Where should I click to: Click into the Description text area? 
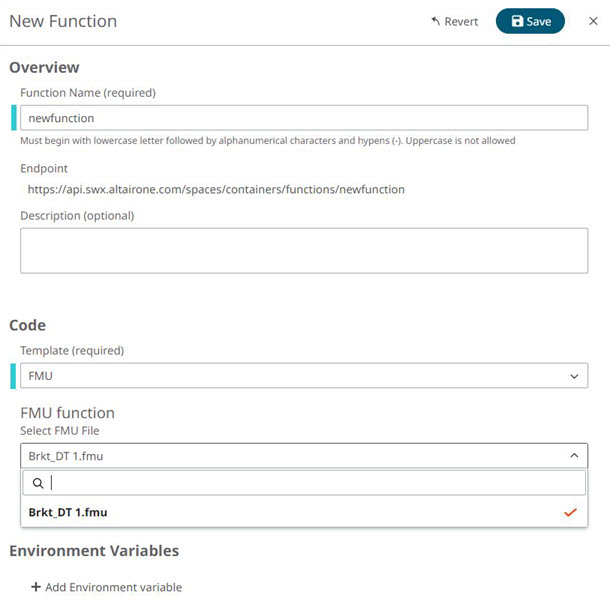tap(303, 250)
